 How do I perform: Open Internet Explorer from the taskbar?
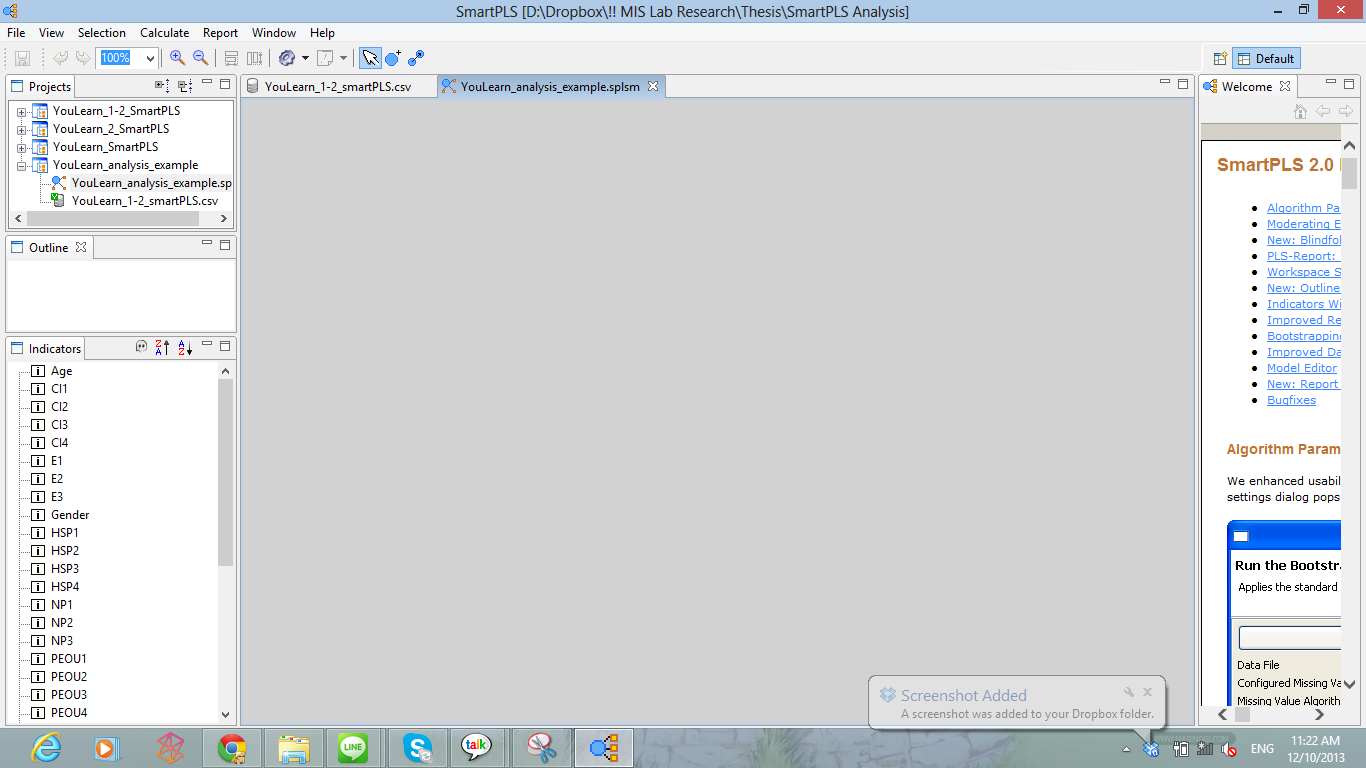click(46, 748)
